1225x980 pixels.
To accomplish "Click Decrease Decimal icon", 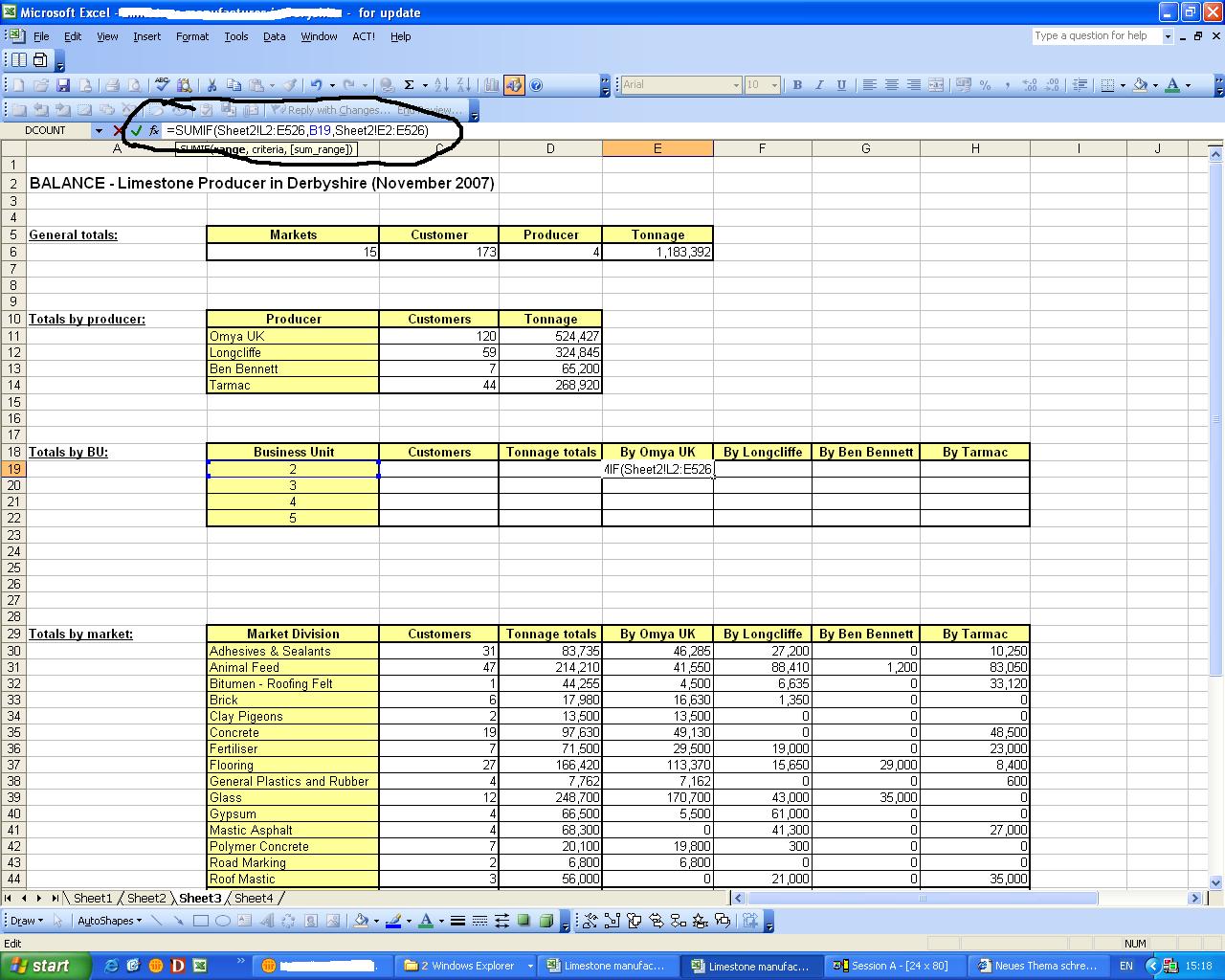I will [1052, 85].
